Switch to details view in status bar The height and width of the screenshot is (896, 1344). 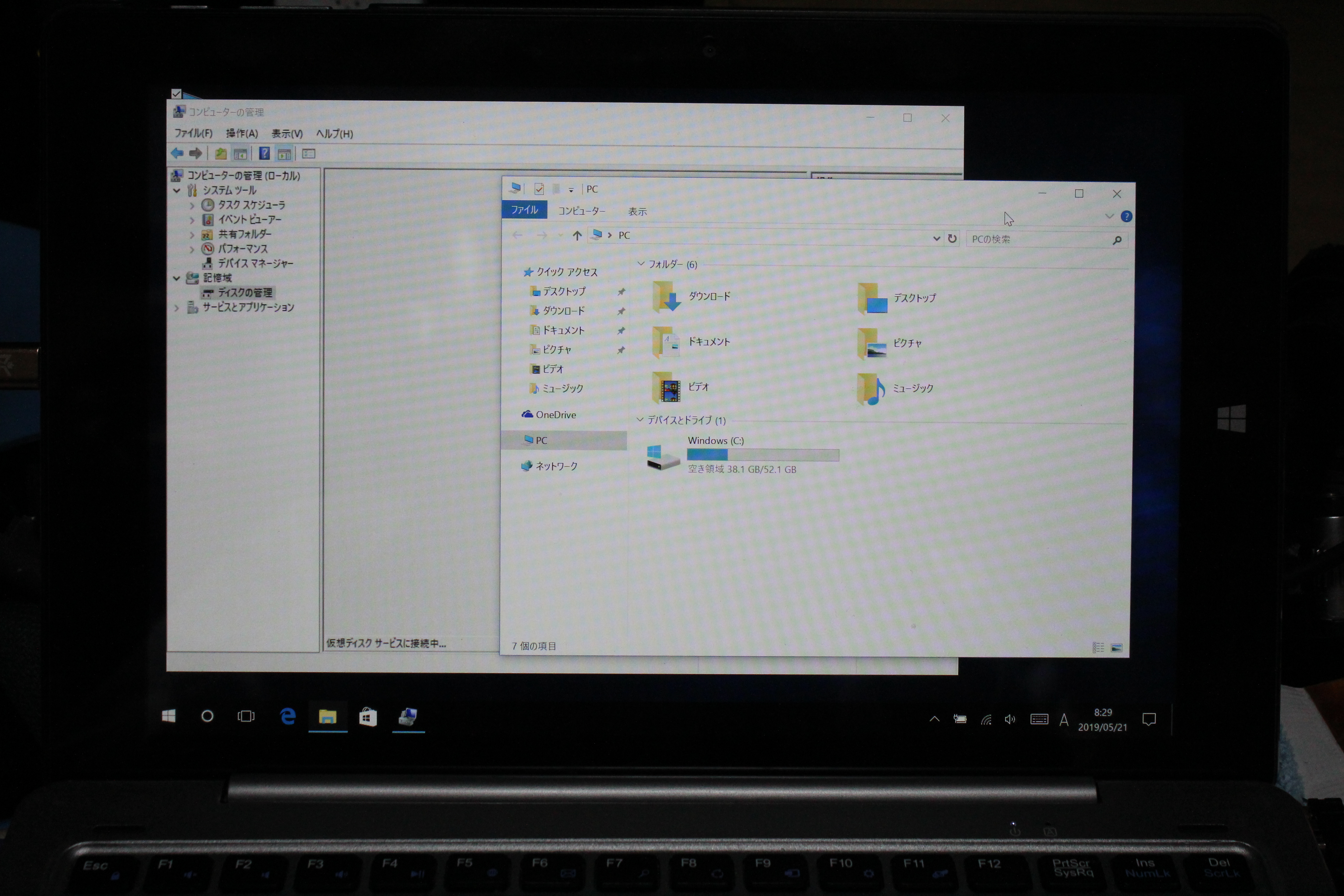point(1098,647)
